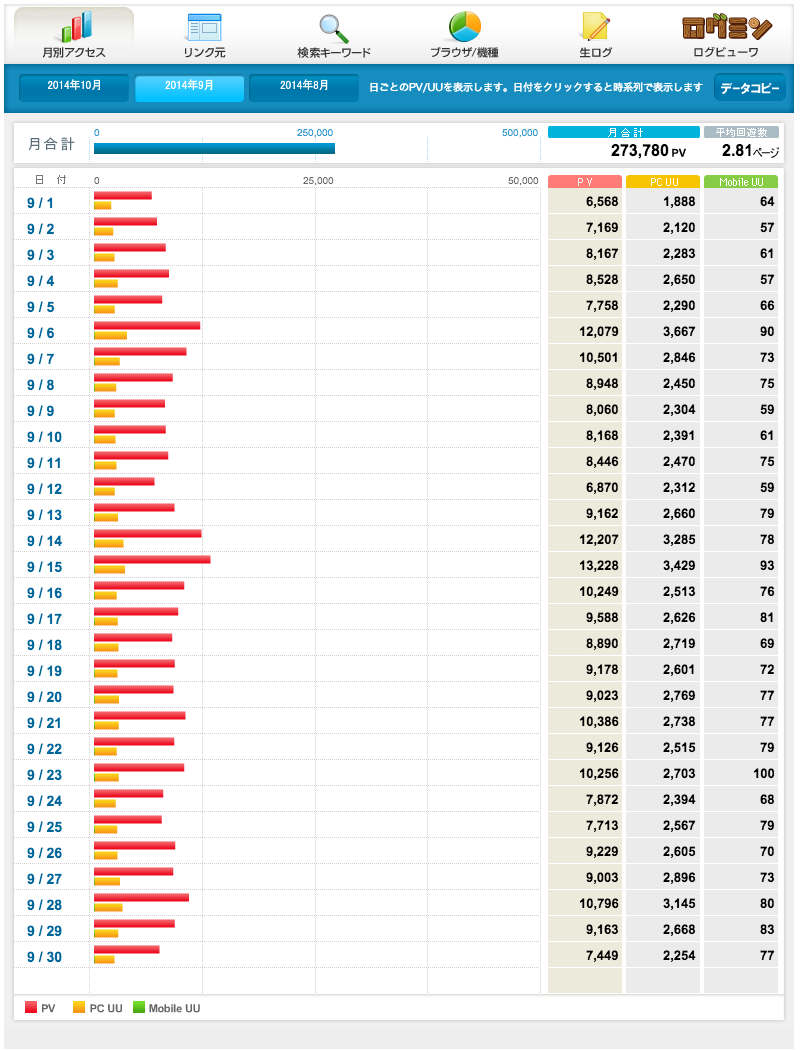Open the 9 / 30 date link

tap(44, 958)
